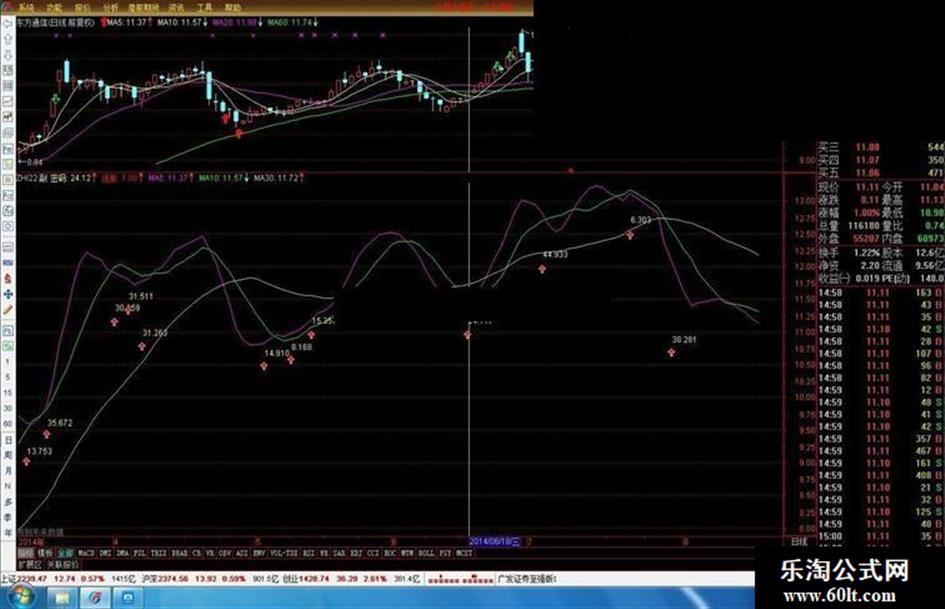Open the 报价 menu
The image size is (945, 609).
point(83,8)
